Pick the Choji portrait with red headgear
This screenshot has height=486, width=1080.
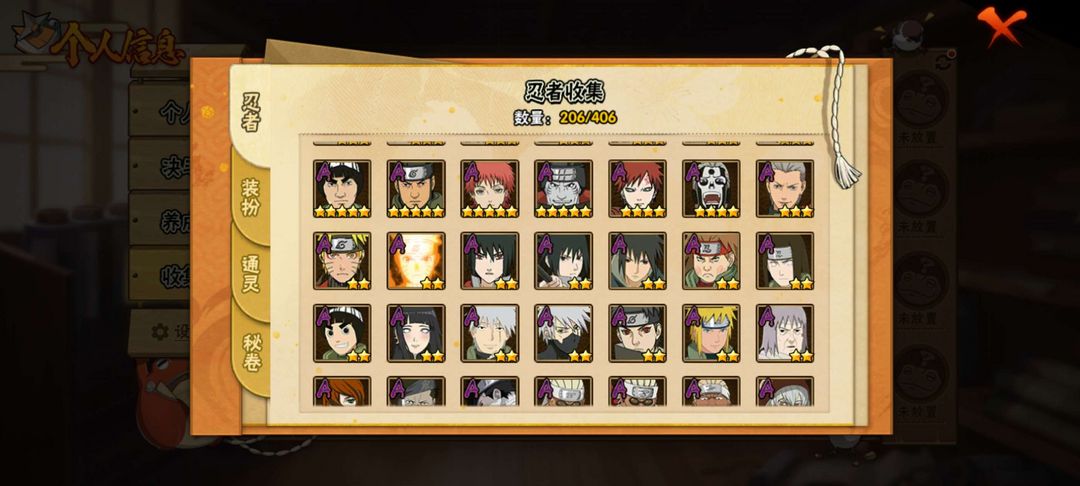pyautogui.click(x=712, y=261)
